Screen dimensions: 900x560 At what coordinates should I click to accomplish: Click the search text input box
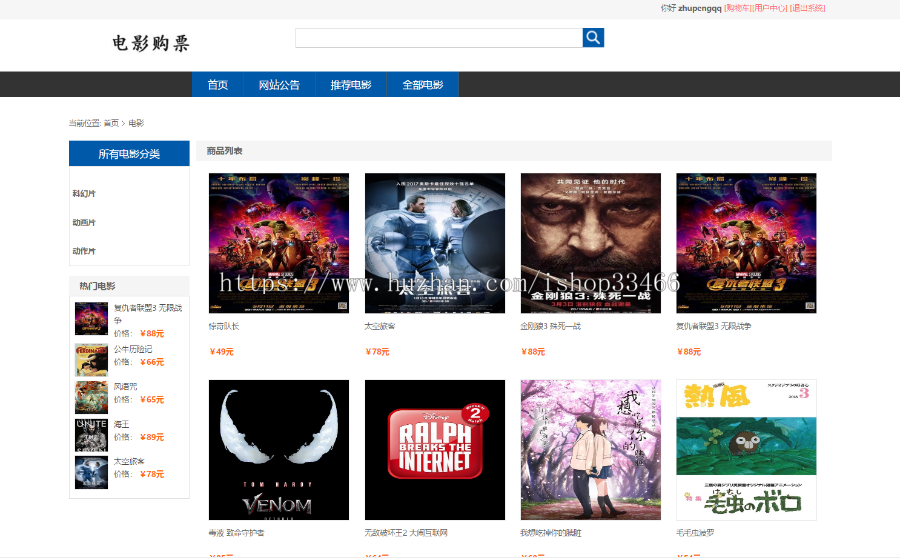[439, 38]
